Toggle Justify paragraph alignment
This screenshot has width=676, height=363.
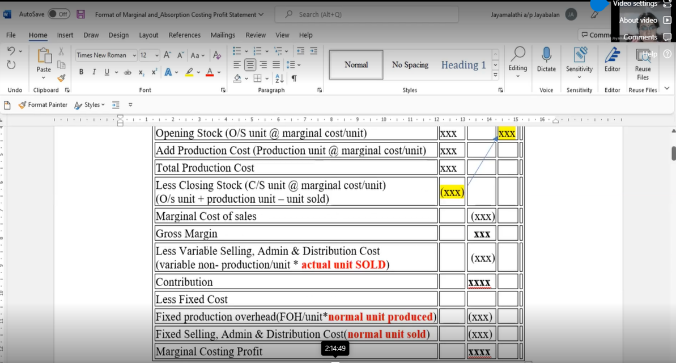tap(276, 65)
